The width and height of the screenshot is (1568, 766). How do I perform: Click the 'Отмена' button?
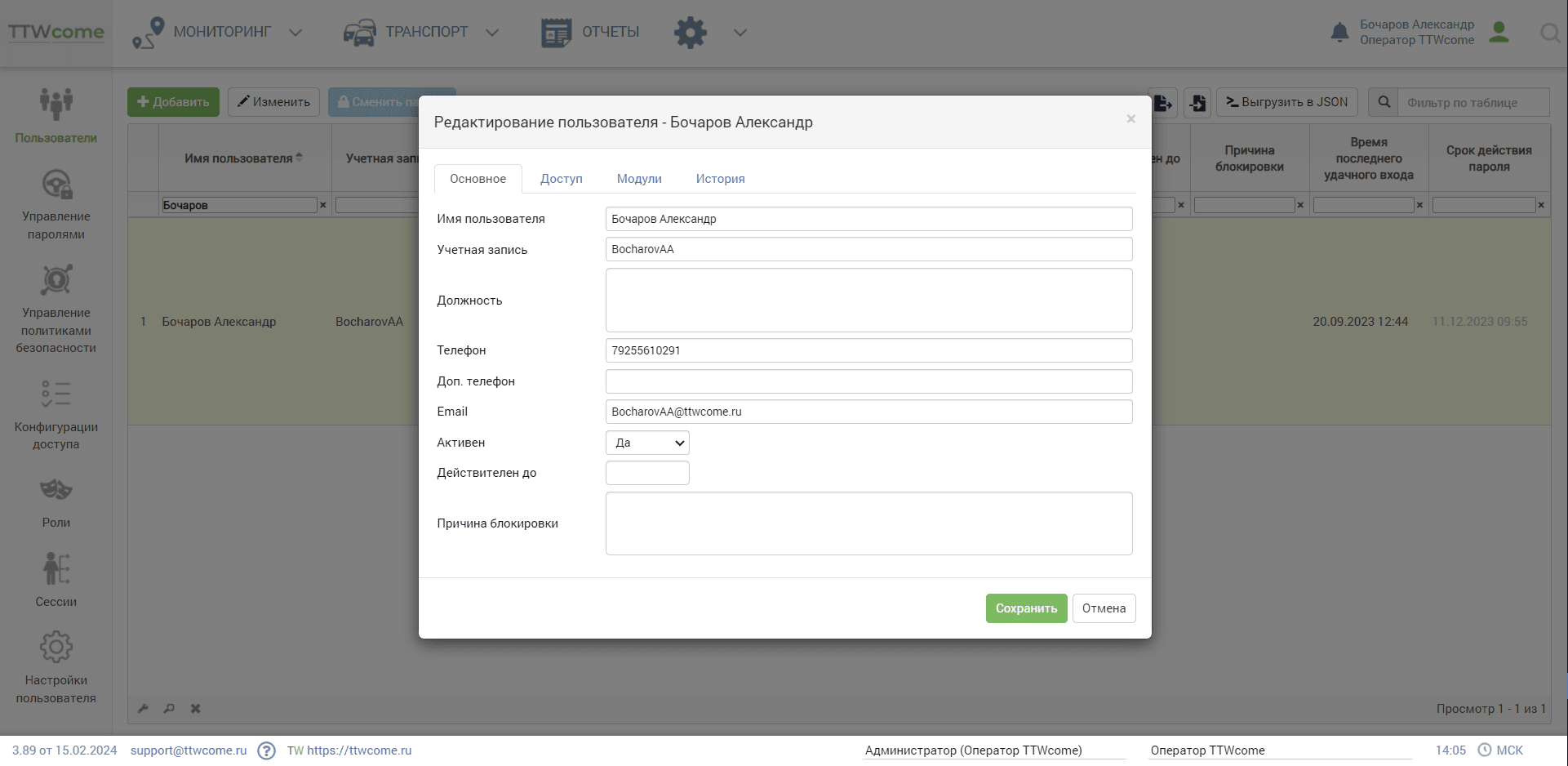1104,608
